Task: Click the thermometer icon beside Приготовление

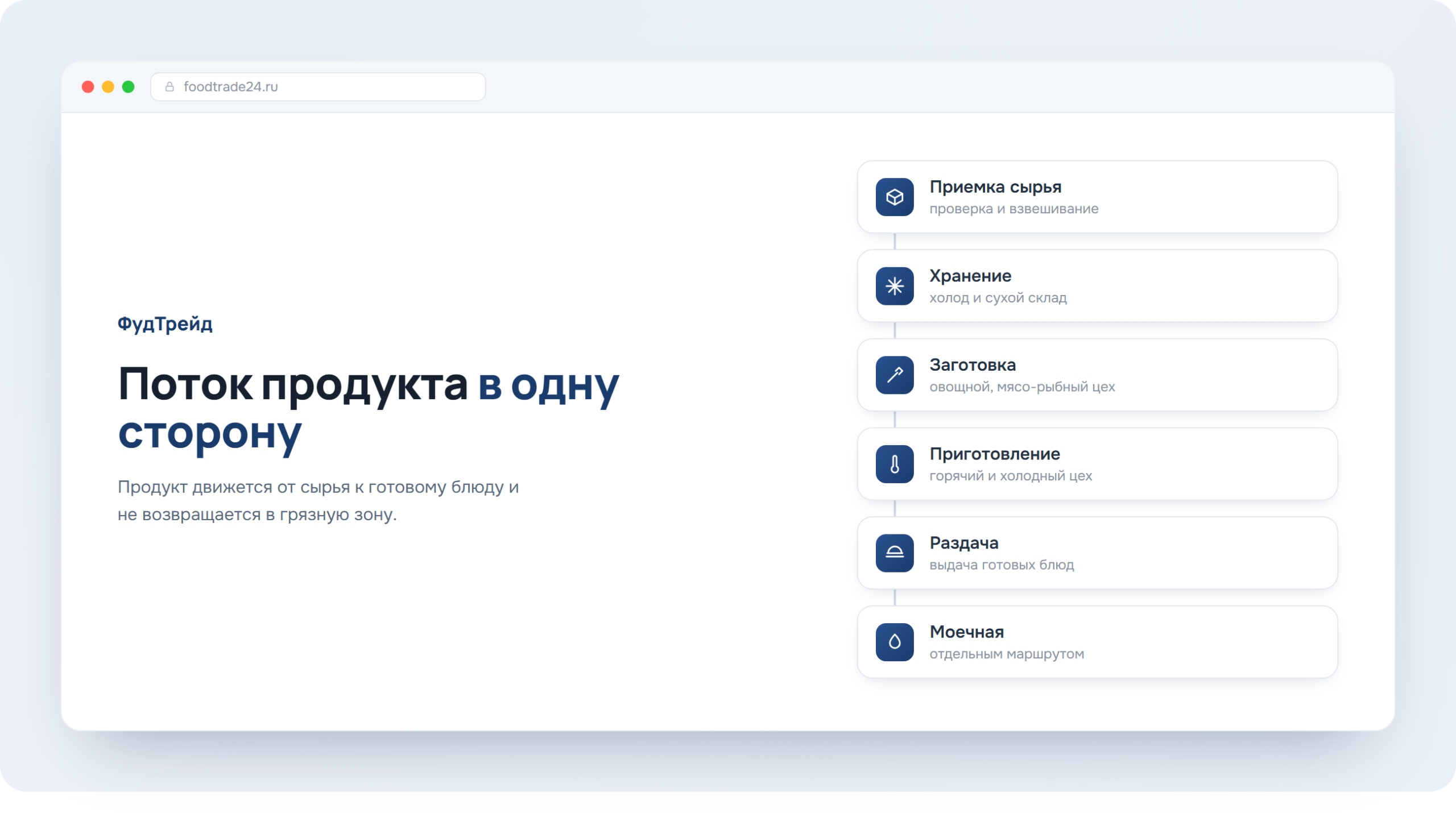Action: [x=895, y=464]
